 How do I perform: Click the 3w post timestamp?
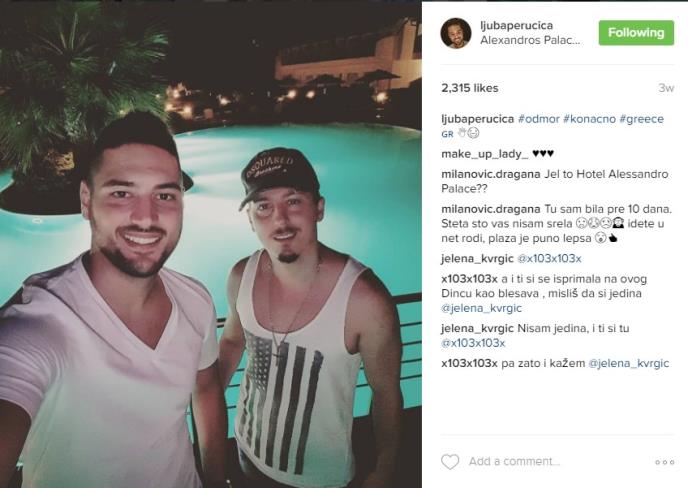(x=666, y=88)
